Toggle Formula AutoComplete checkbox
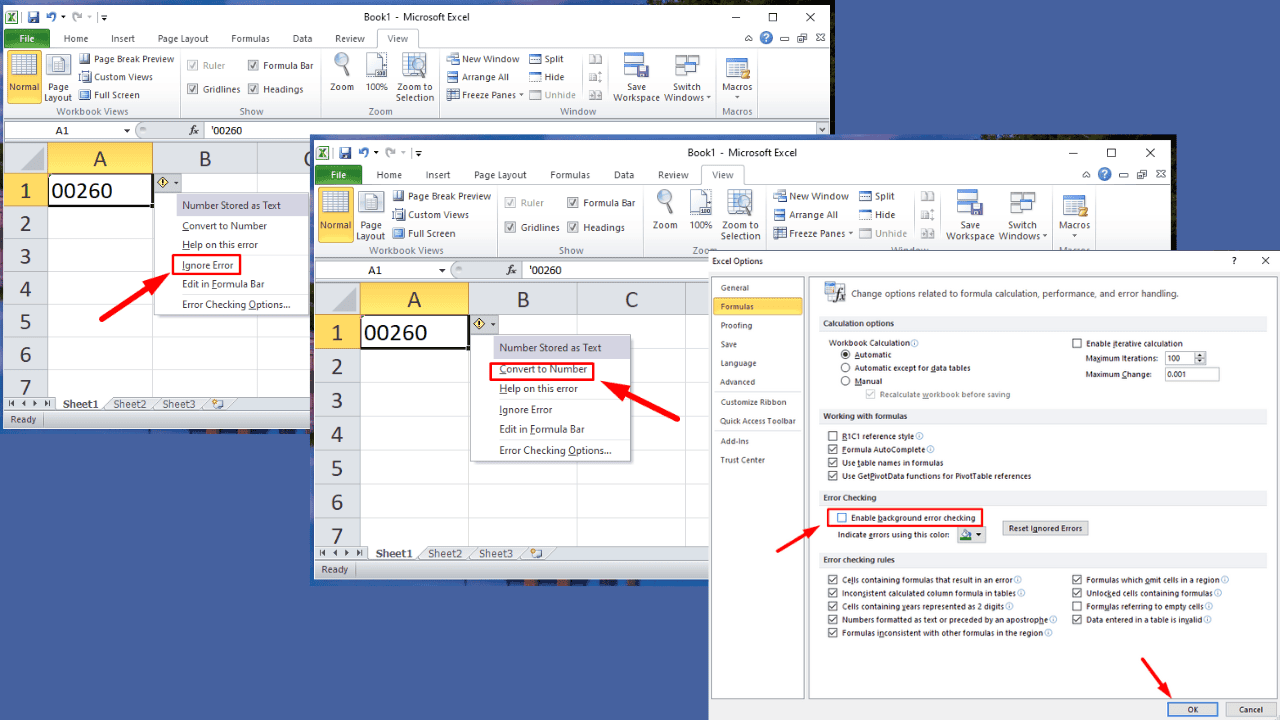1280x720 pixels. (x=833, y=450)
